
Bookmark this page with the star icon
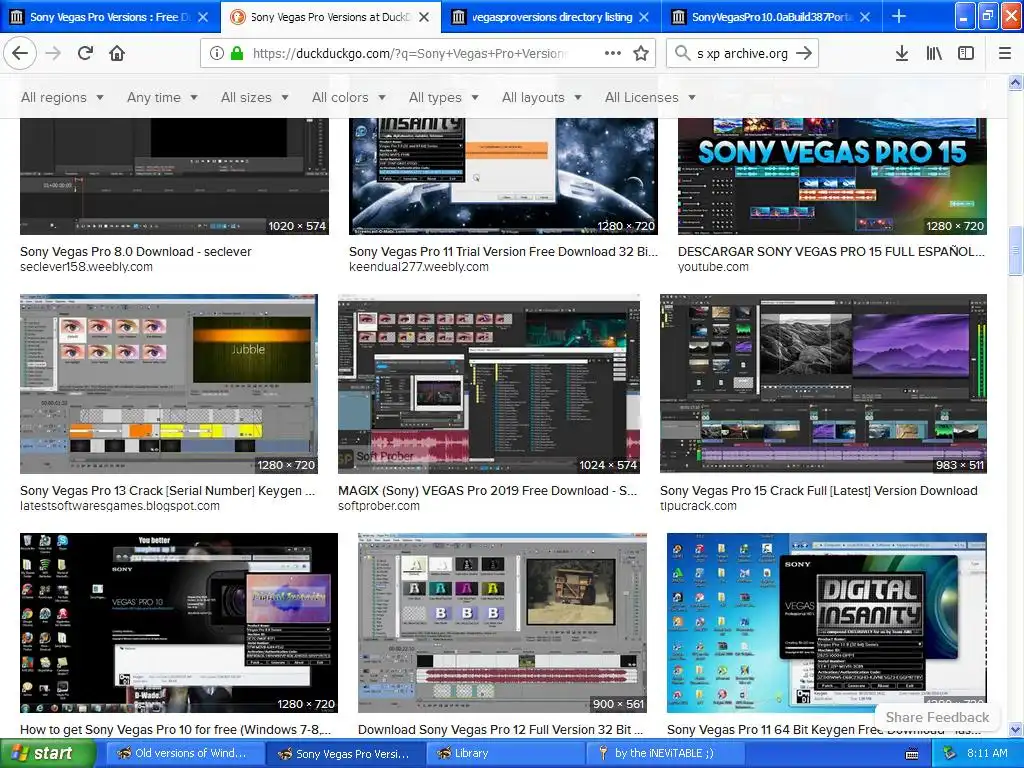tap(641, 54)
